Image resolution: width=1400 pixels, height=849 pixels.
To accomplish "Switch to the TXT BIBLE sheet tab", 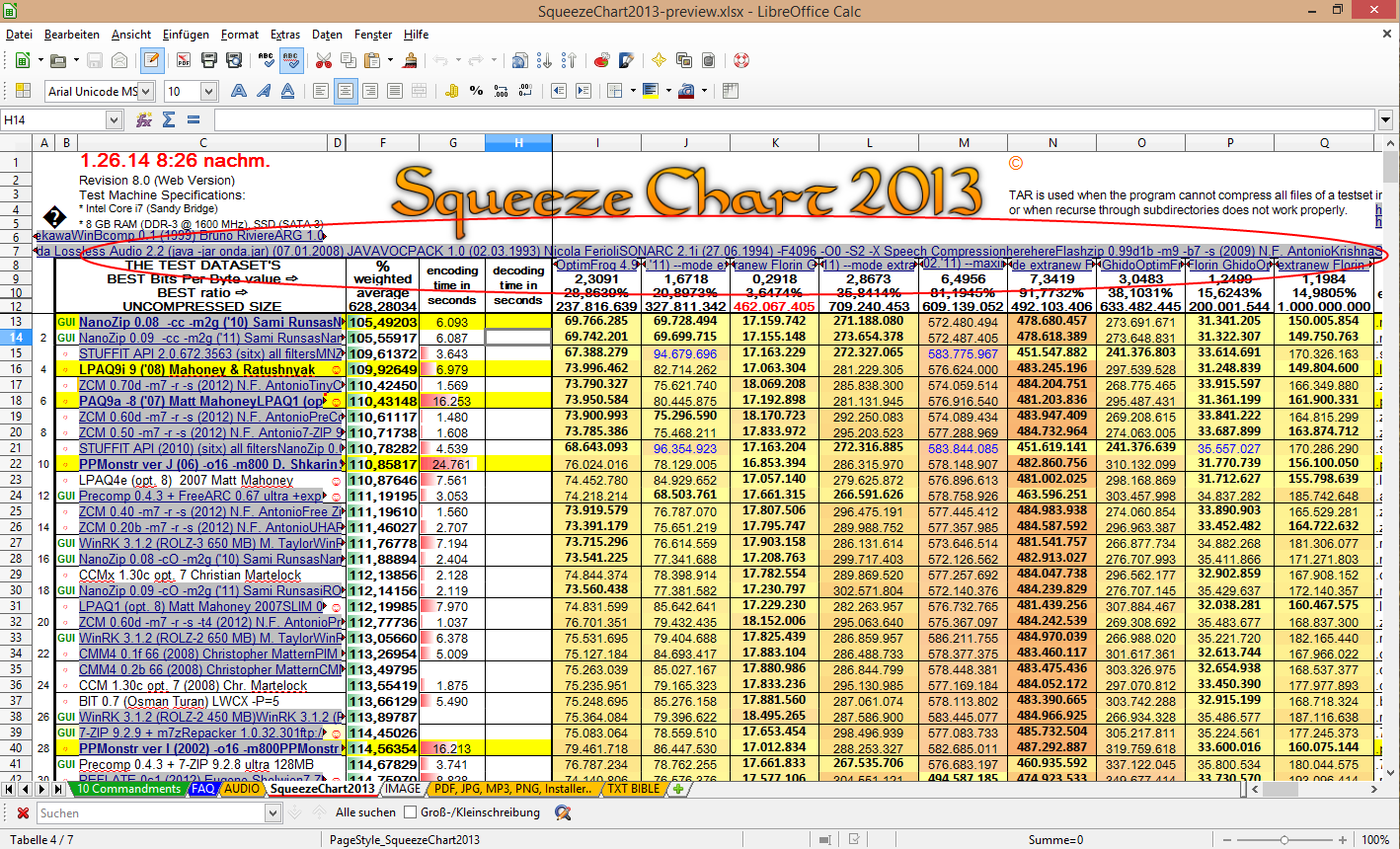I will (x=631, y=789).
